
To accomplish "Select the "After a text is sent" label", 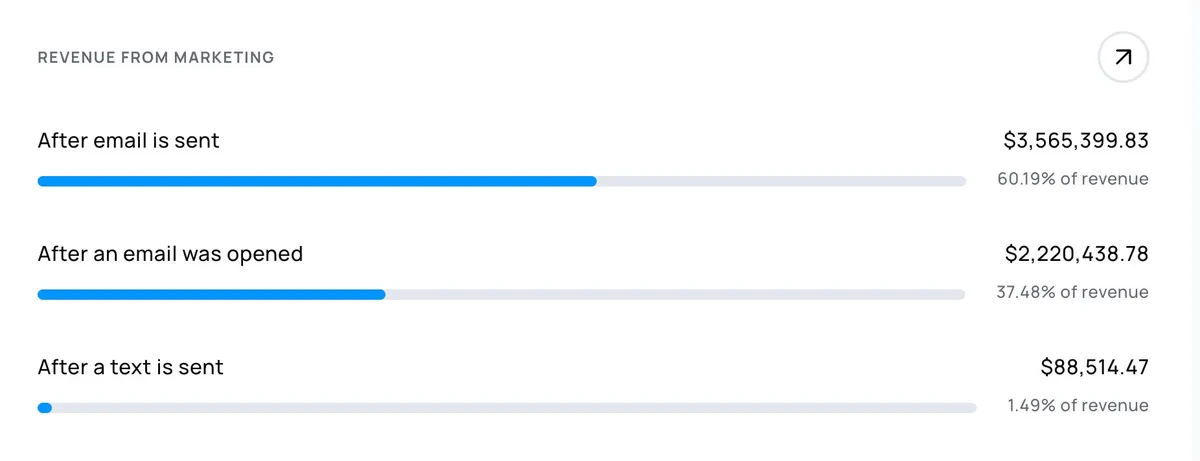I will [x=130, y=367].
